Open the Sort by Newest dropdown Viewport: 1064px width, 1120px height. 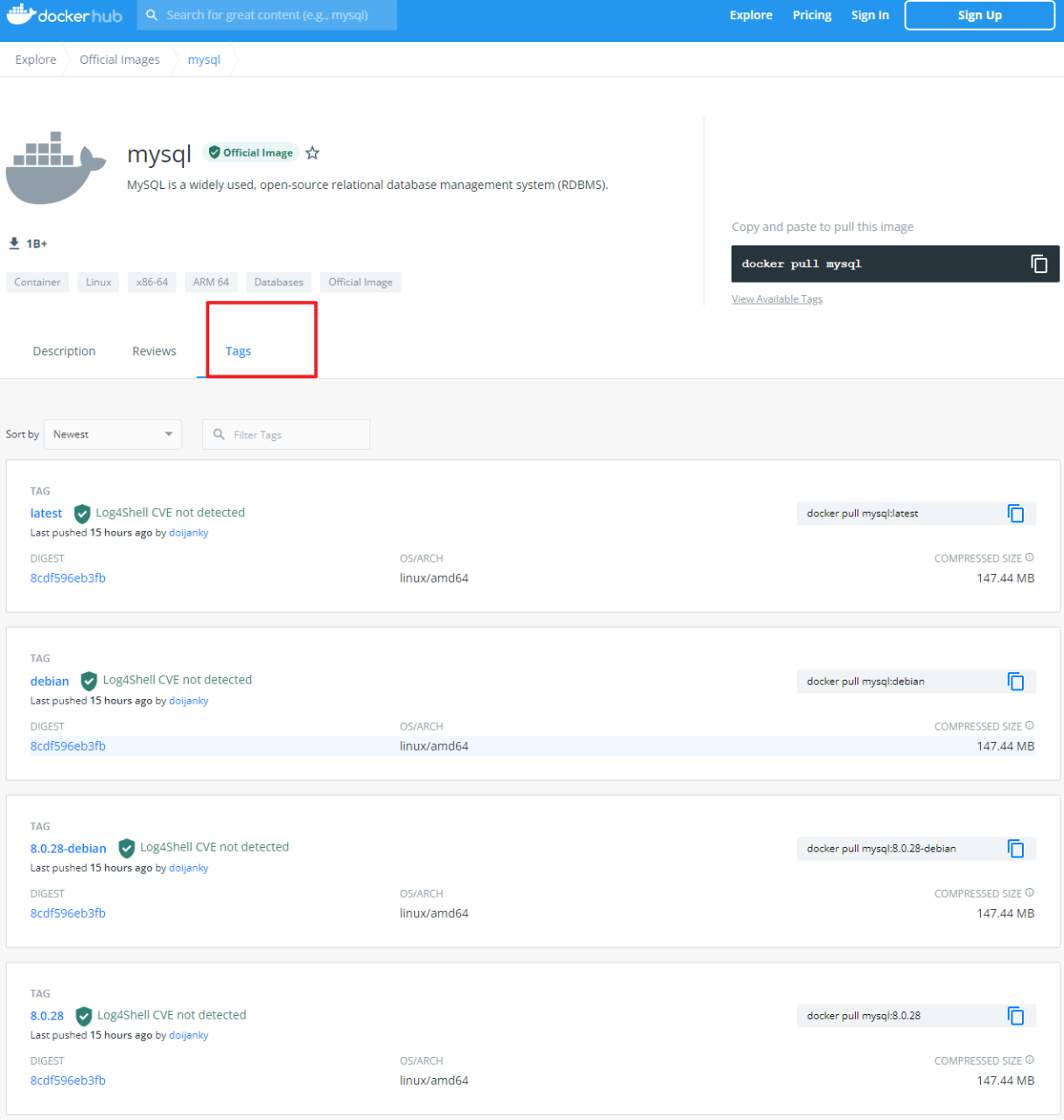(x=113, y=434)
